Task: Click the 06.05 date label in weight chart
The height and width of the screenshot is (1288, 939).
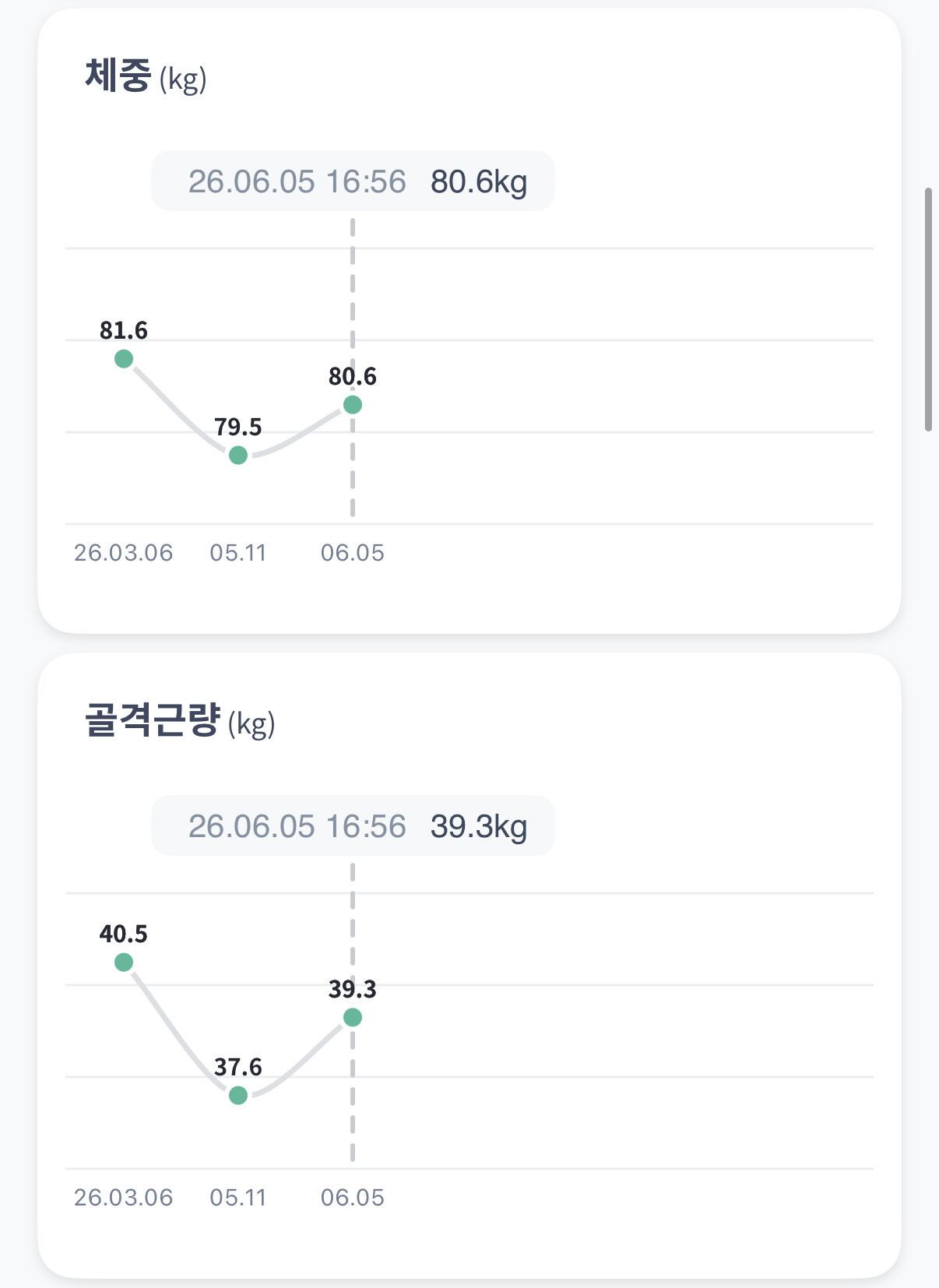Action: (x=353, y=553)
